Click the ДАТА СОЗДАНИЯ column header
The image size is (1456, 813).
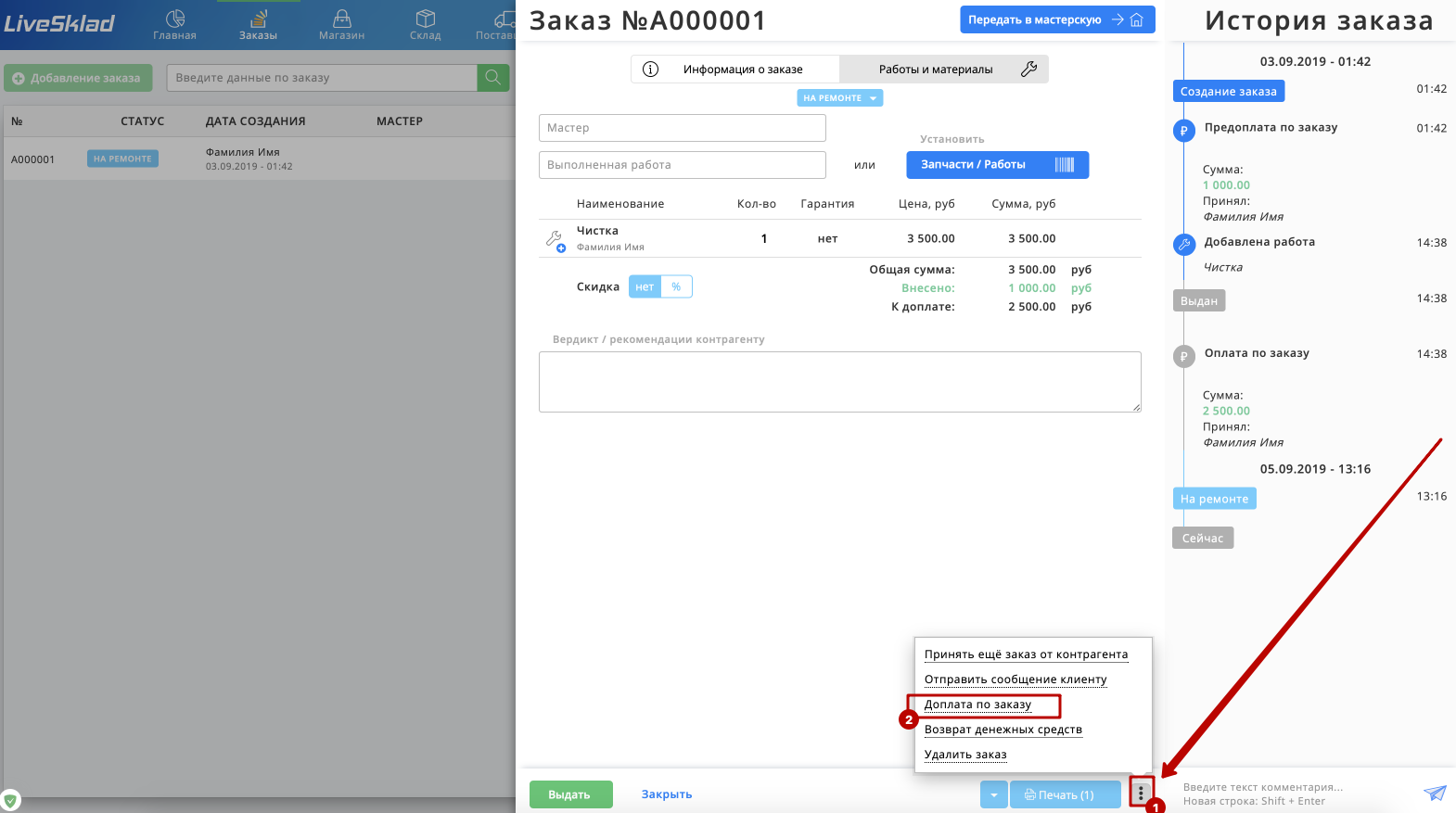pyautogui.click(x=255, y=121)
